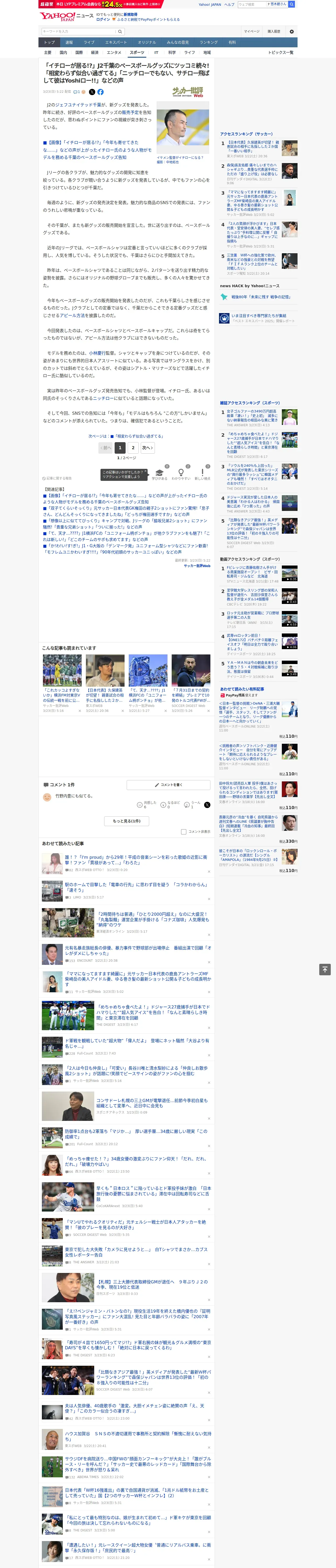This screenshot has height=1568, width=336.
Task: Go to page 2 of article
Action: click(133, 447)
